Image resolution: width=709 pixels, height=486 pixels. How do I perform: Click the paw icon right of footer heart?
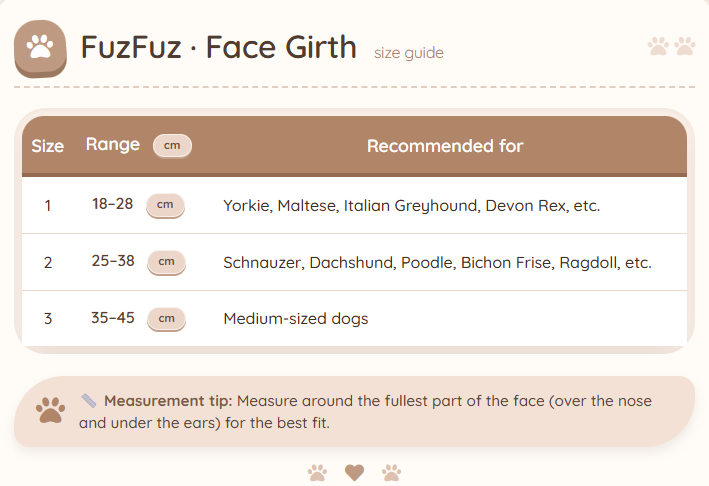(391, 472)
